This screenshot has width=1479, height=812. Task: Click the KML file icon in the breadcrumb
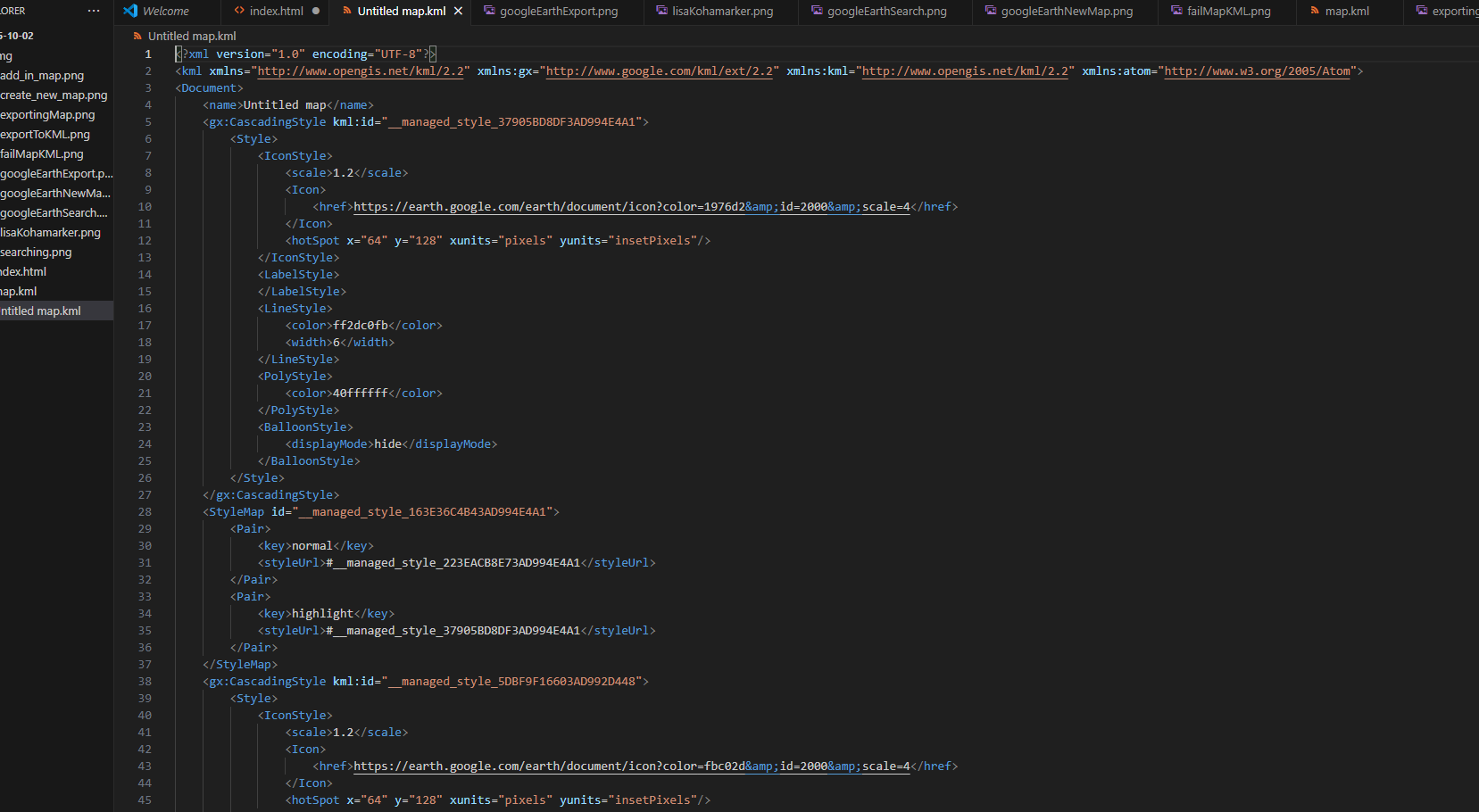coord(137,37)
